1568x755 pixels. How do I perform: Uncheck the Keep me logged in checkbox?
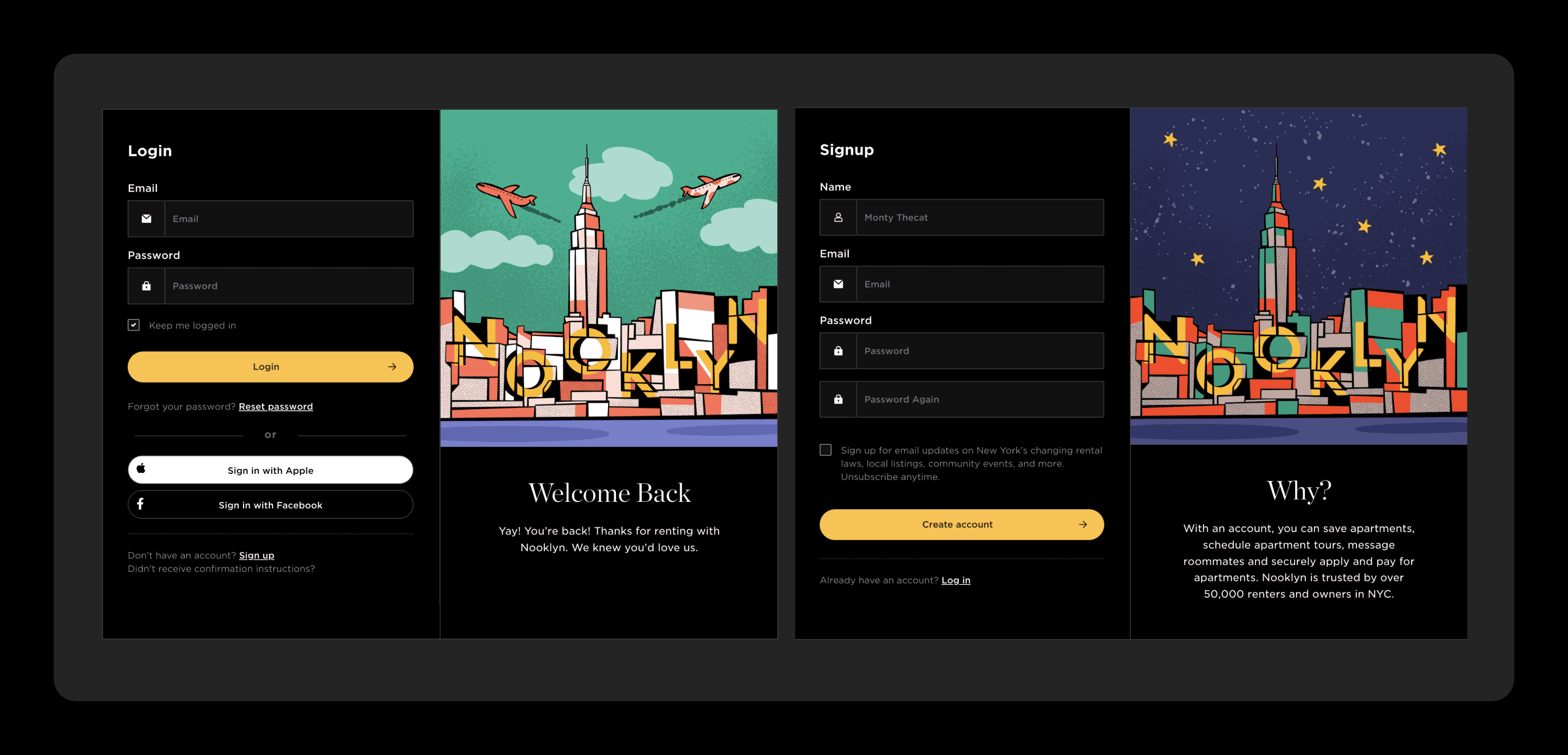[x=133, y=325]
